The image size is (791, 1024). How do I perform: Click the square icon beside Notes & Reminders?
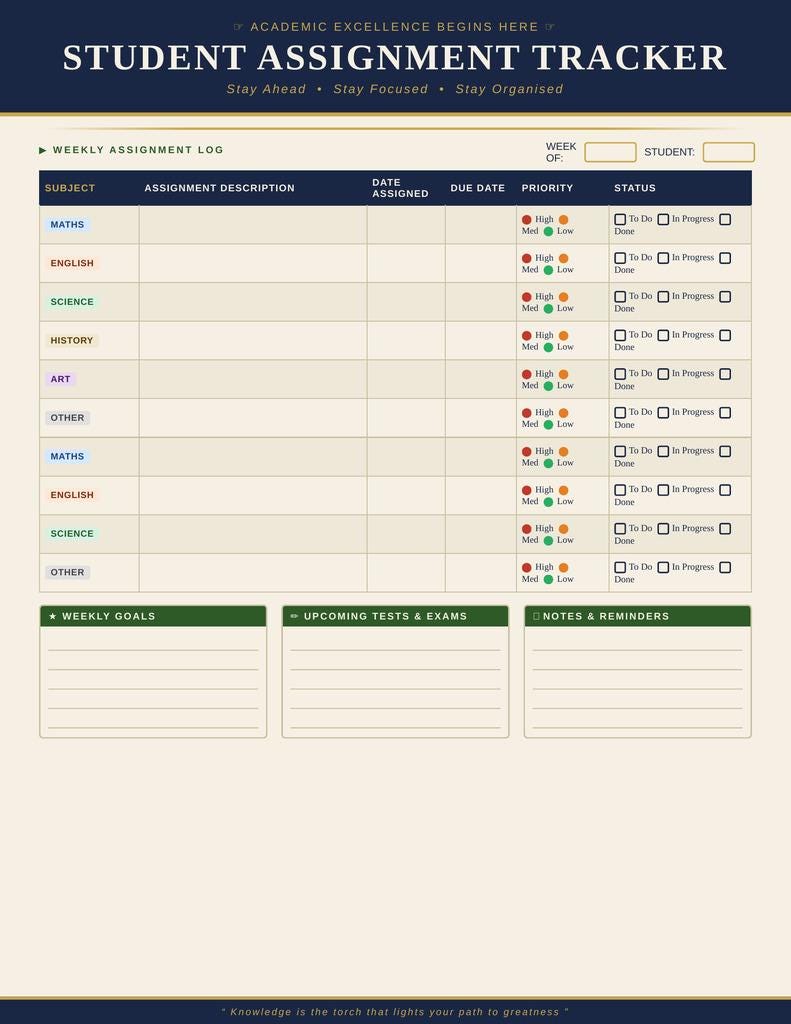pos(536,616)
